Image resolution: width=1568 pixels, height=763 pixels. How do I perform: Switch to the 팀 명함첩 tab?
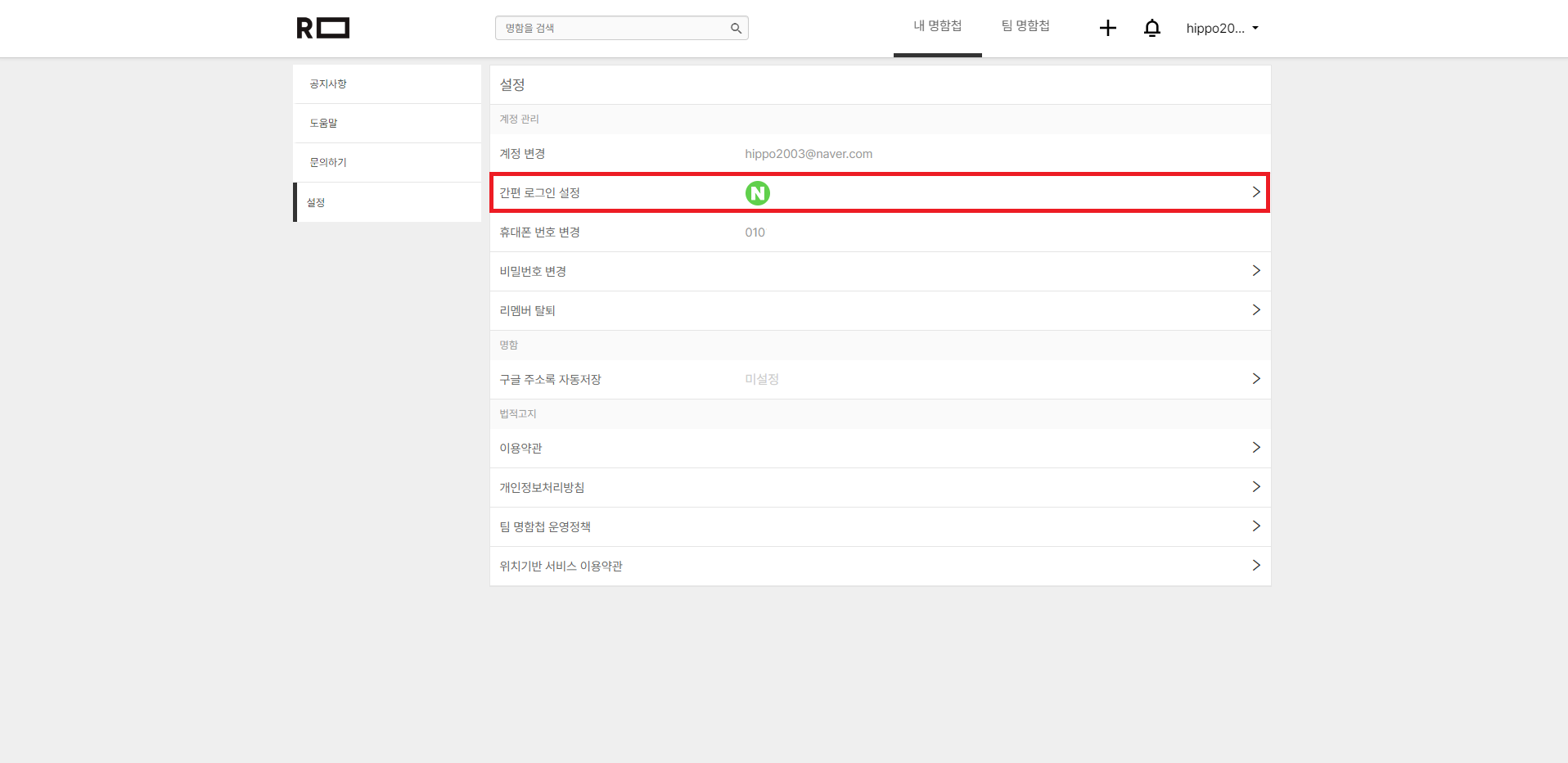pos(1025,26)
